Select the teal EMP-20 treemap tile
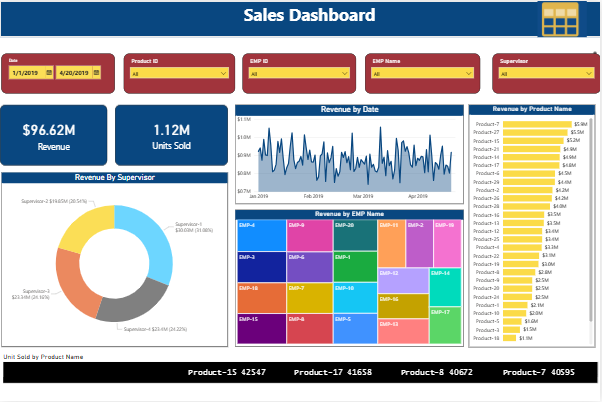This screenshot has height=402, width=602. [355, 235]
